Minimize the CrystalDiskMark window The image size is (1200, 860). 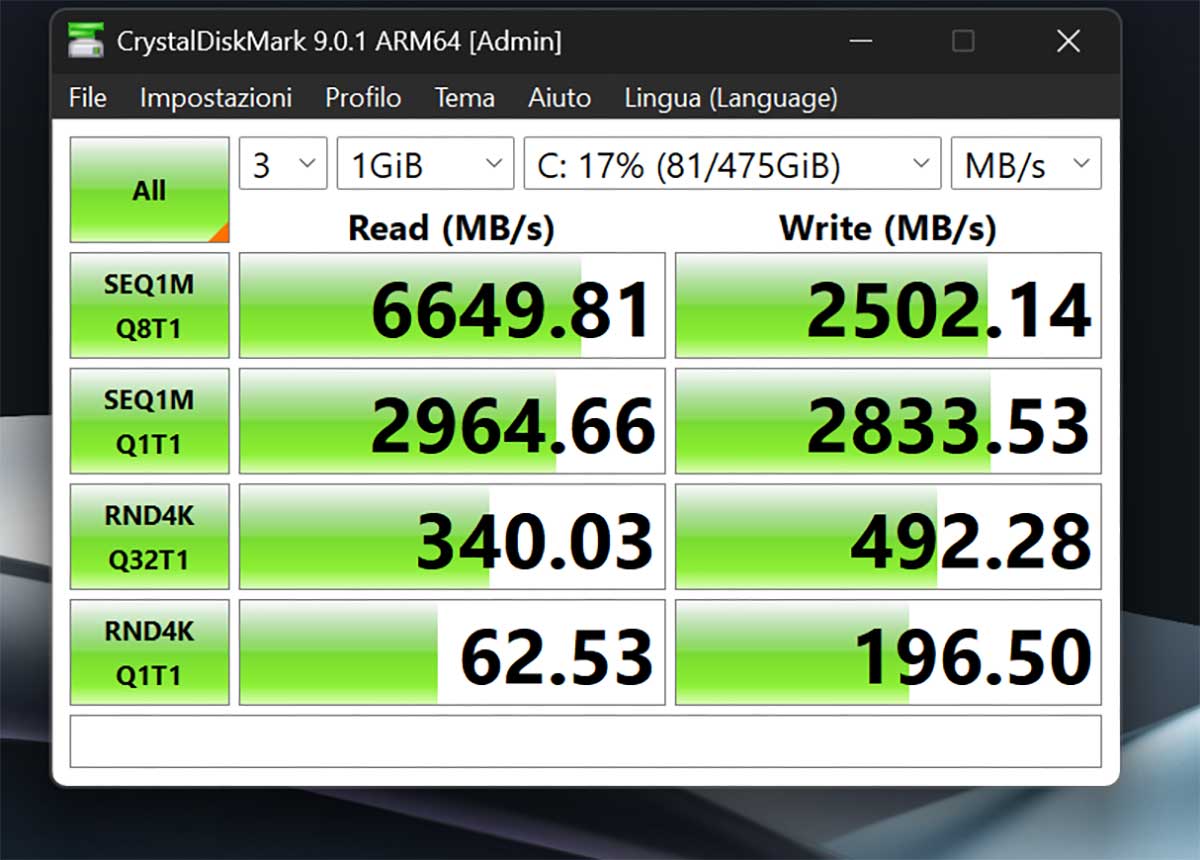click(860, 41)
